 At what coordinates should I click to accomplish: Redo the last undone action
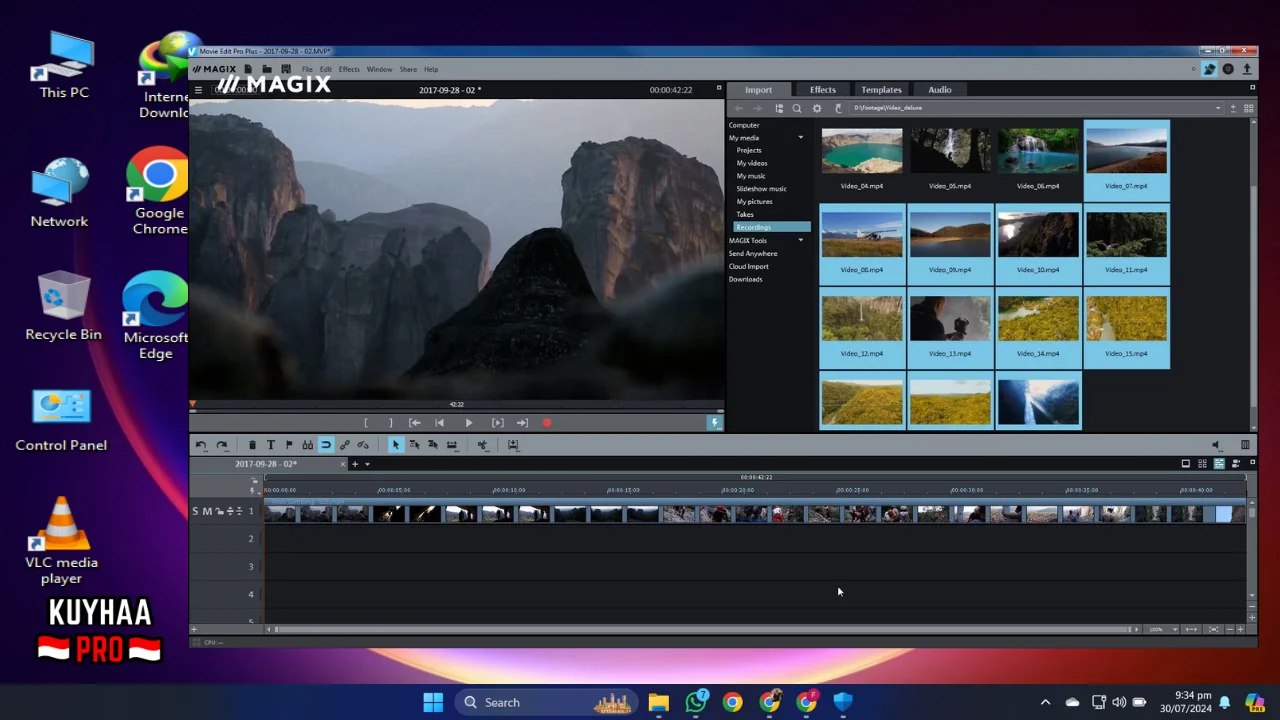point(222,445)
